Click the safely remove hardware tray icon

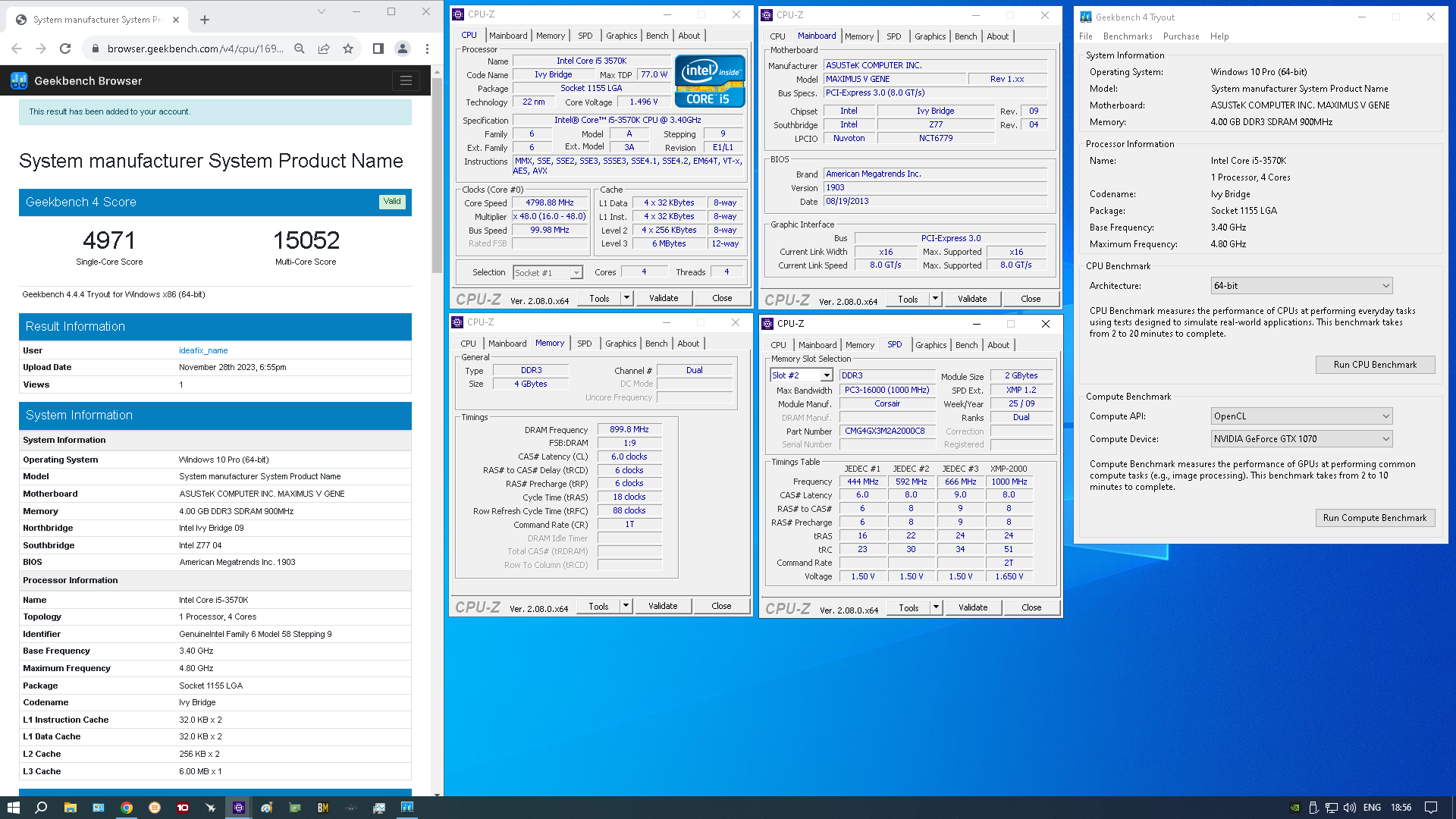pyautogui.click(x=1313, y=808)
